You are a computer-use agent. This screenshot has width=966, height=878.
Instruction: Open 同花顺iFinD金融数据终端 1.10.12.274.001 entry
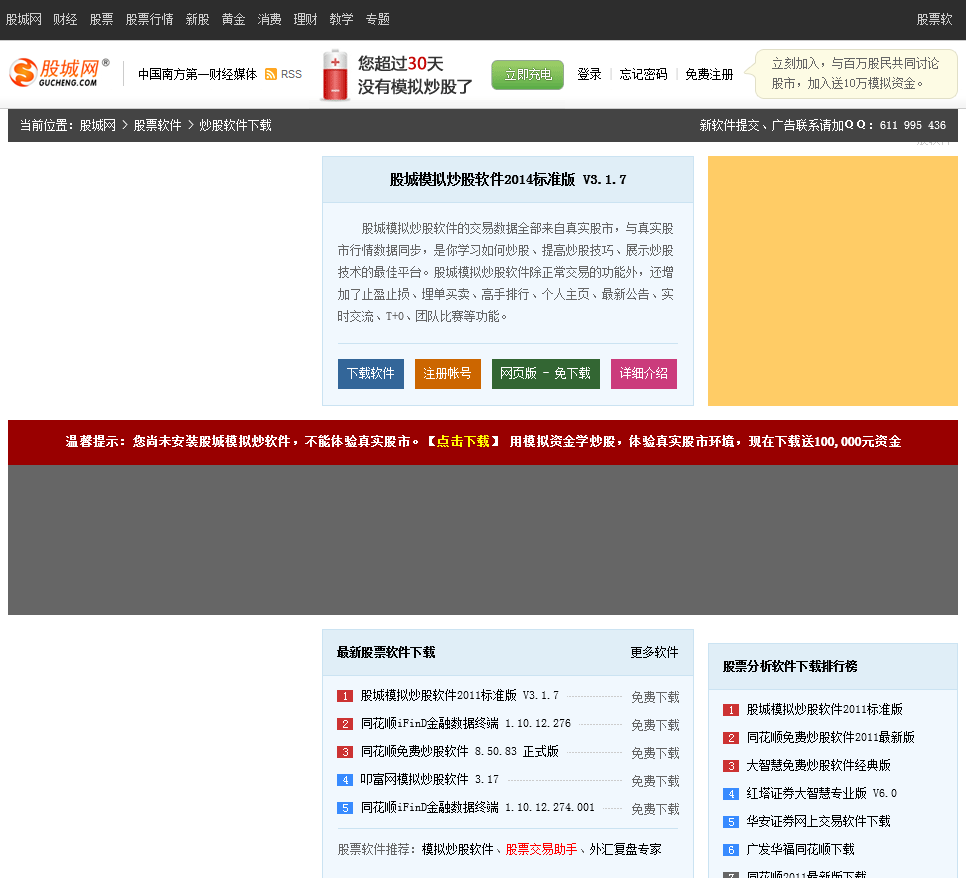coord(477,808)
